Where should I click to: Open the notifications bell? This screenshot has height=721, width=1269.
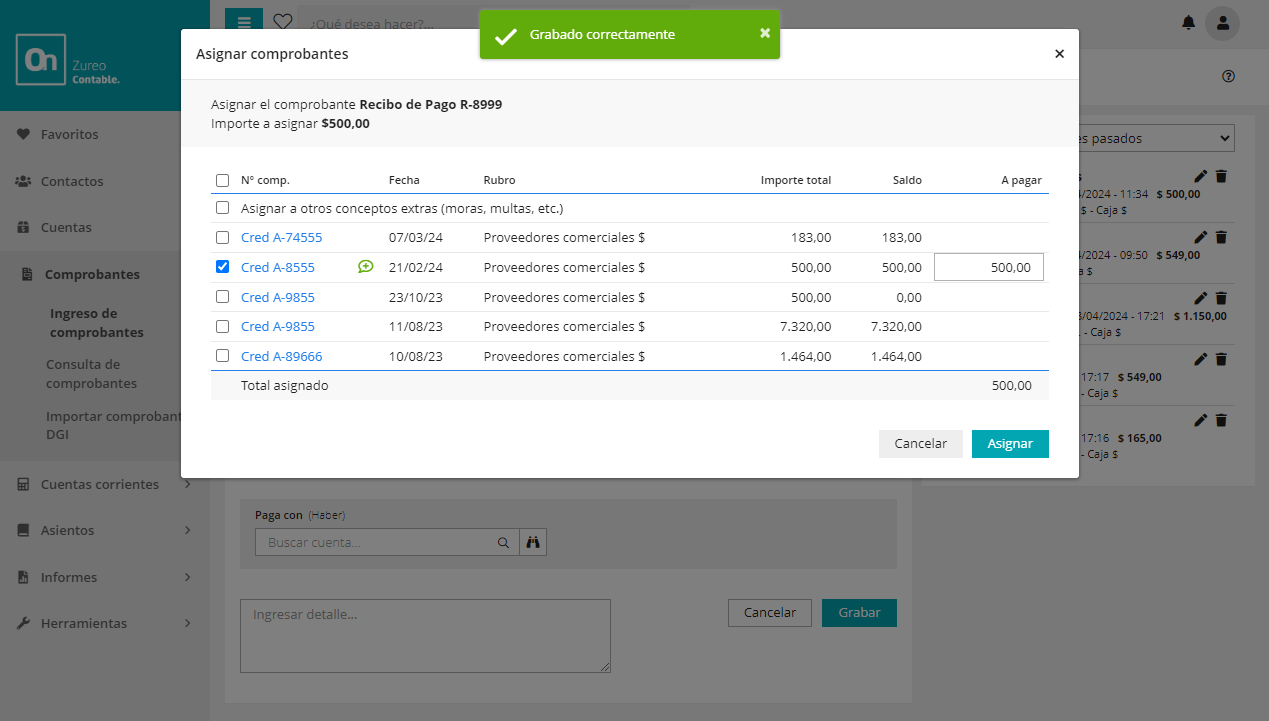[1188, 22]
